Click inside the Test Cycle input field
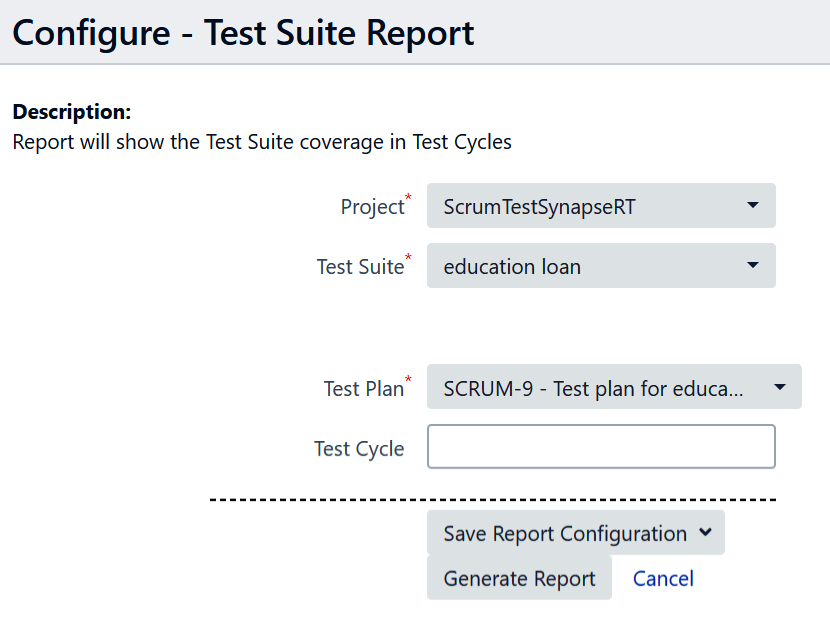Viewport: 830px width, 620px height. point(600,446)
